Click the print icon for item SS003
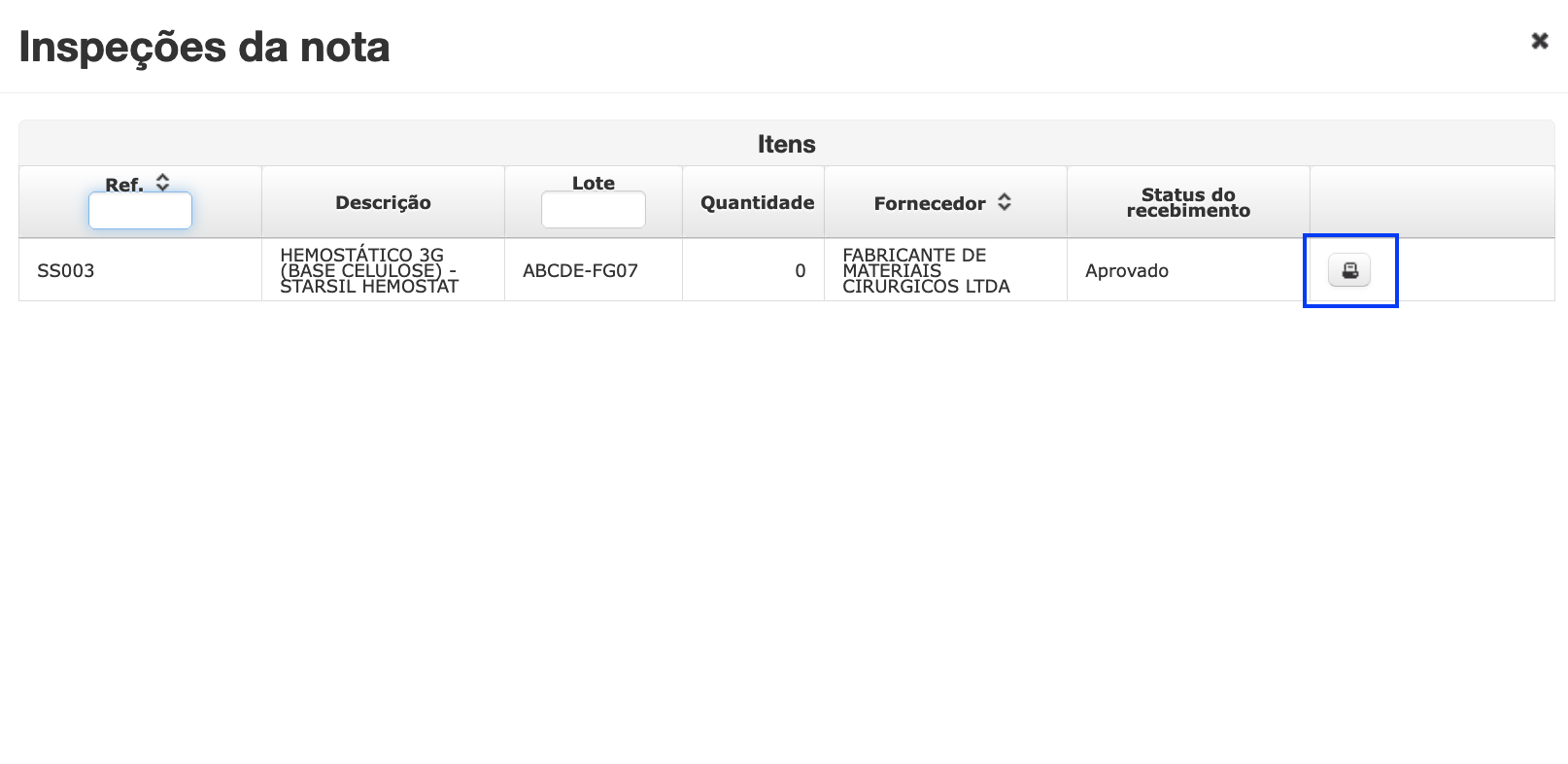Screen dimensions: 1568x764 [x=1349, y=270]
